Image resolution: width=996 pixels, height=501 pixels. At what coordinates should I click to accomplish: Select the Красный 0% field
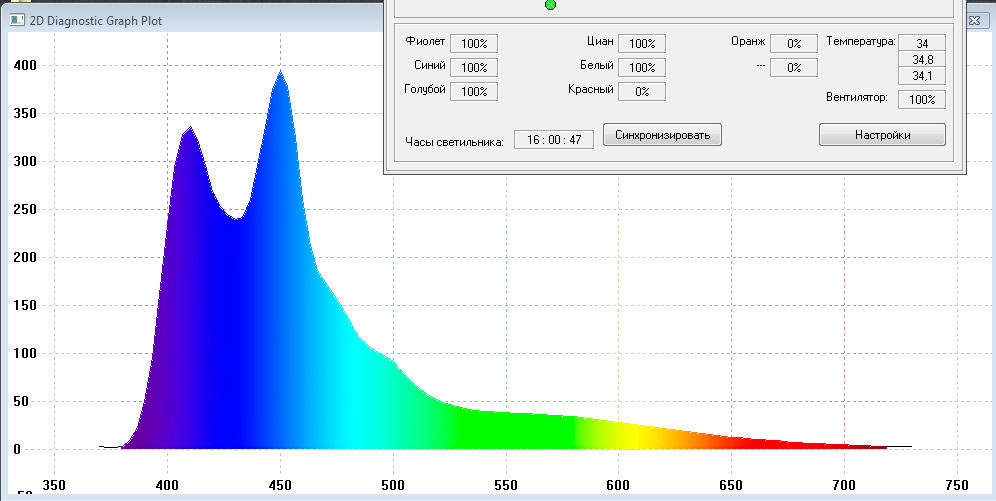(x=642, y=91)
